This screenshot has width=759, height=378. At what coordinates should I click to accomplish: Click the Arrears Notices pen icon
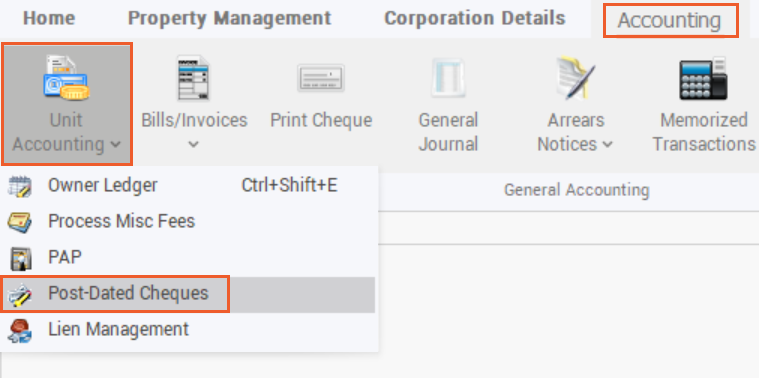pos(575,78)
